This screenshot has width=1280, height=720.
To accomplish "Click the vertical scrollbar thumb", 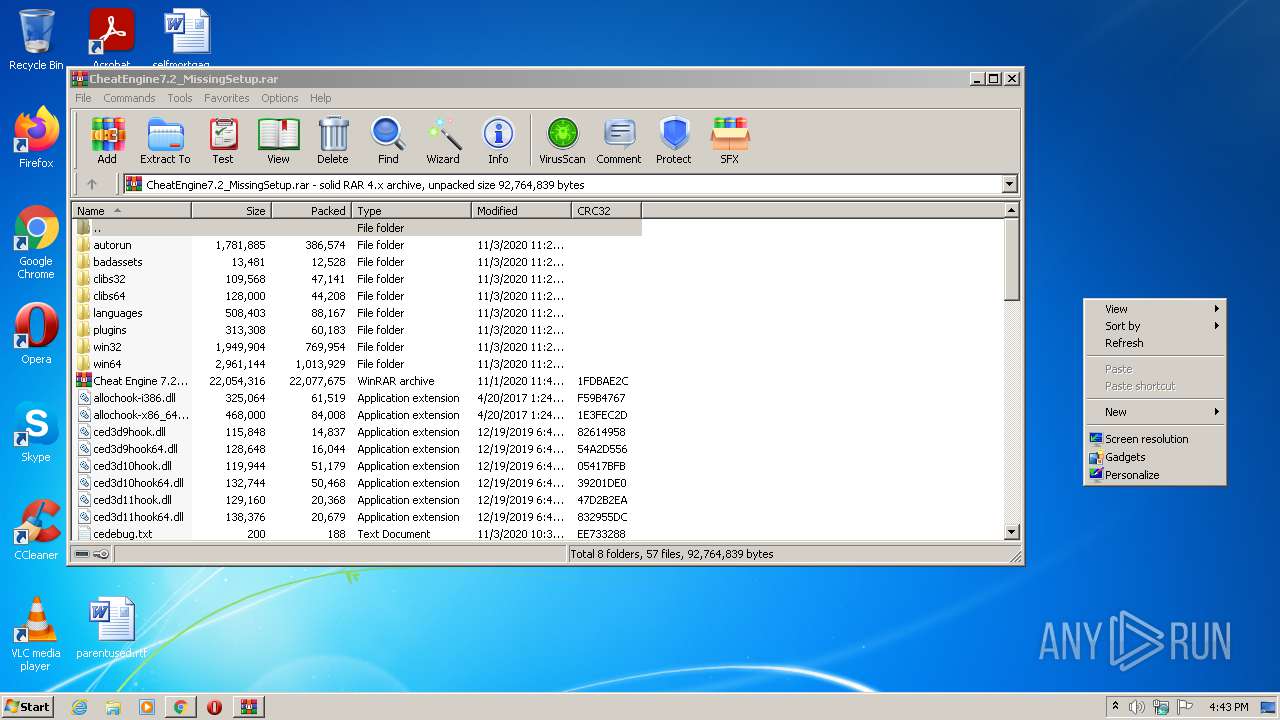I will point(1011,259).
